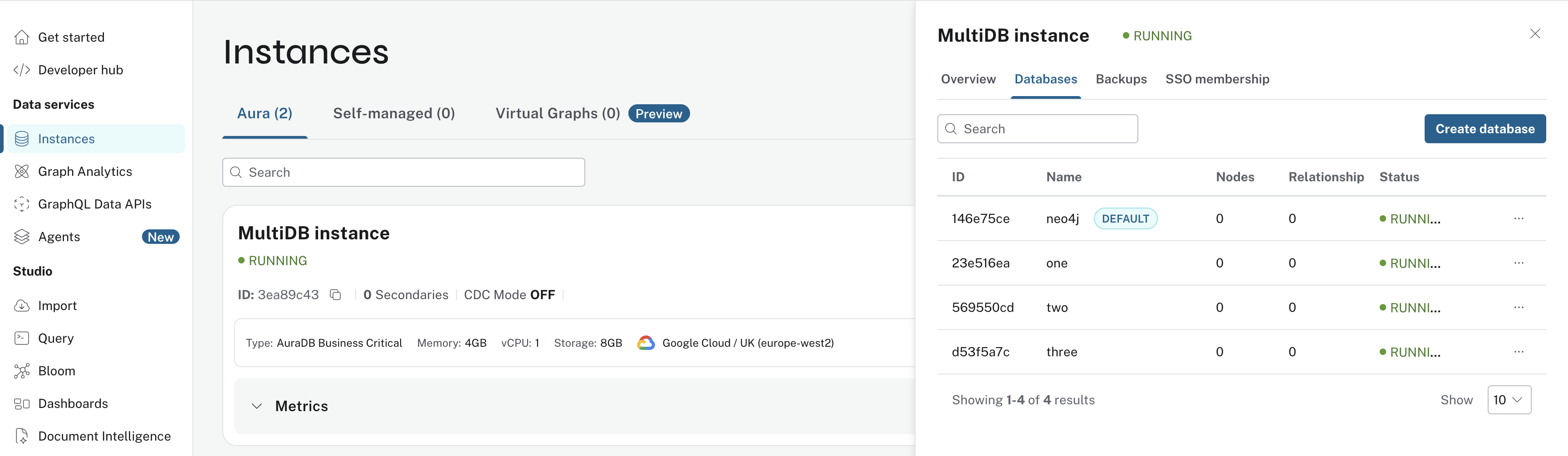Screen dimensions: 1568x456
Task: Click RUNNING status in panel header
Action: tap(1157, 36)
